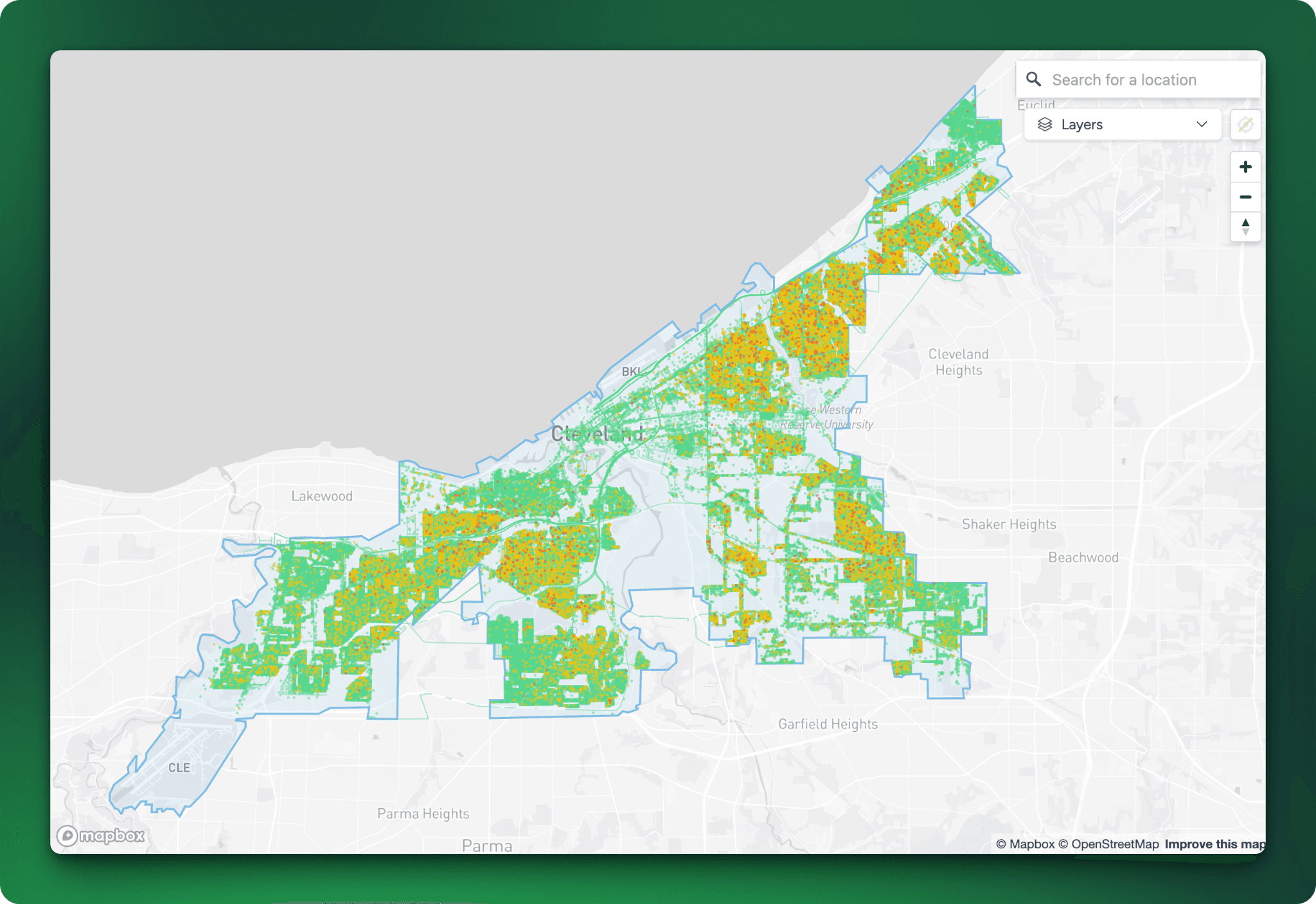Click the Shaker Heights map label

1008,524
